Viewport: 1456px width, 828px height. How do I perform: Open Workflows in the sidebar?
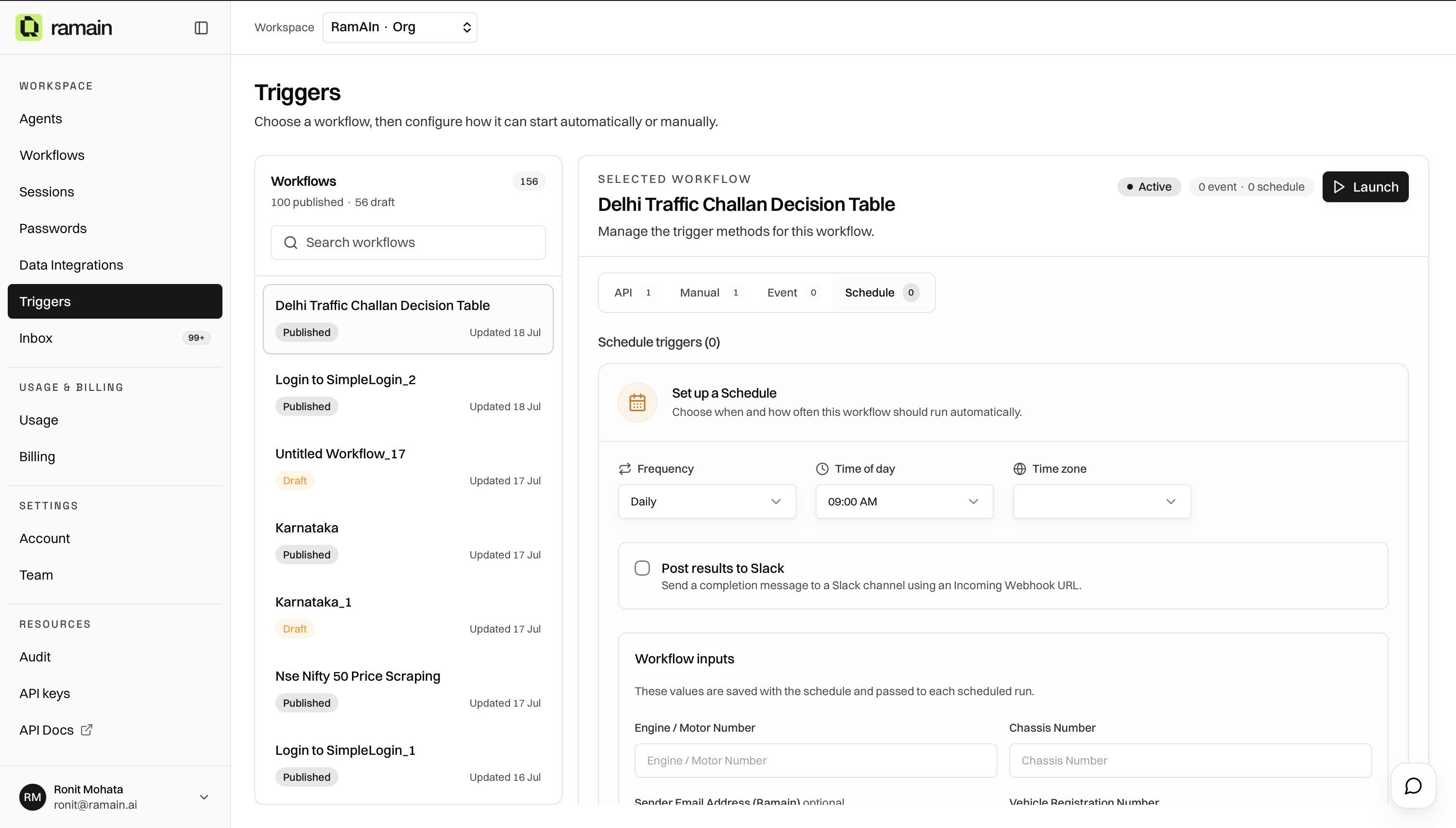point(115,155)
